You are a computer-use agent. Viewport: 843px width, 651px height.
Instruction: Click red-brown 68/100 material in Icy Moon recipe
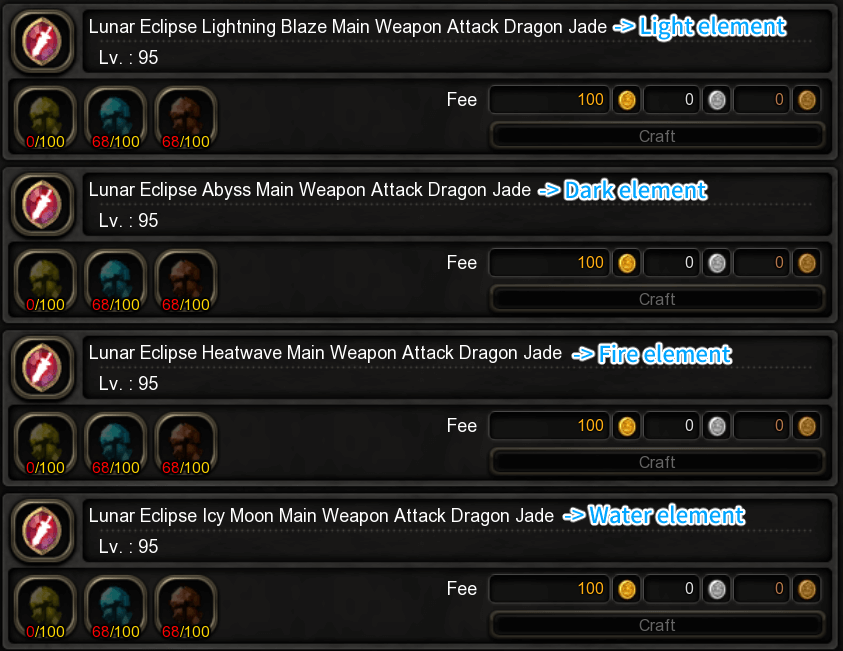click(186, 607)
